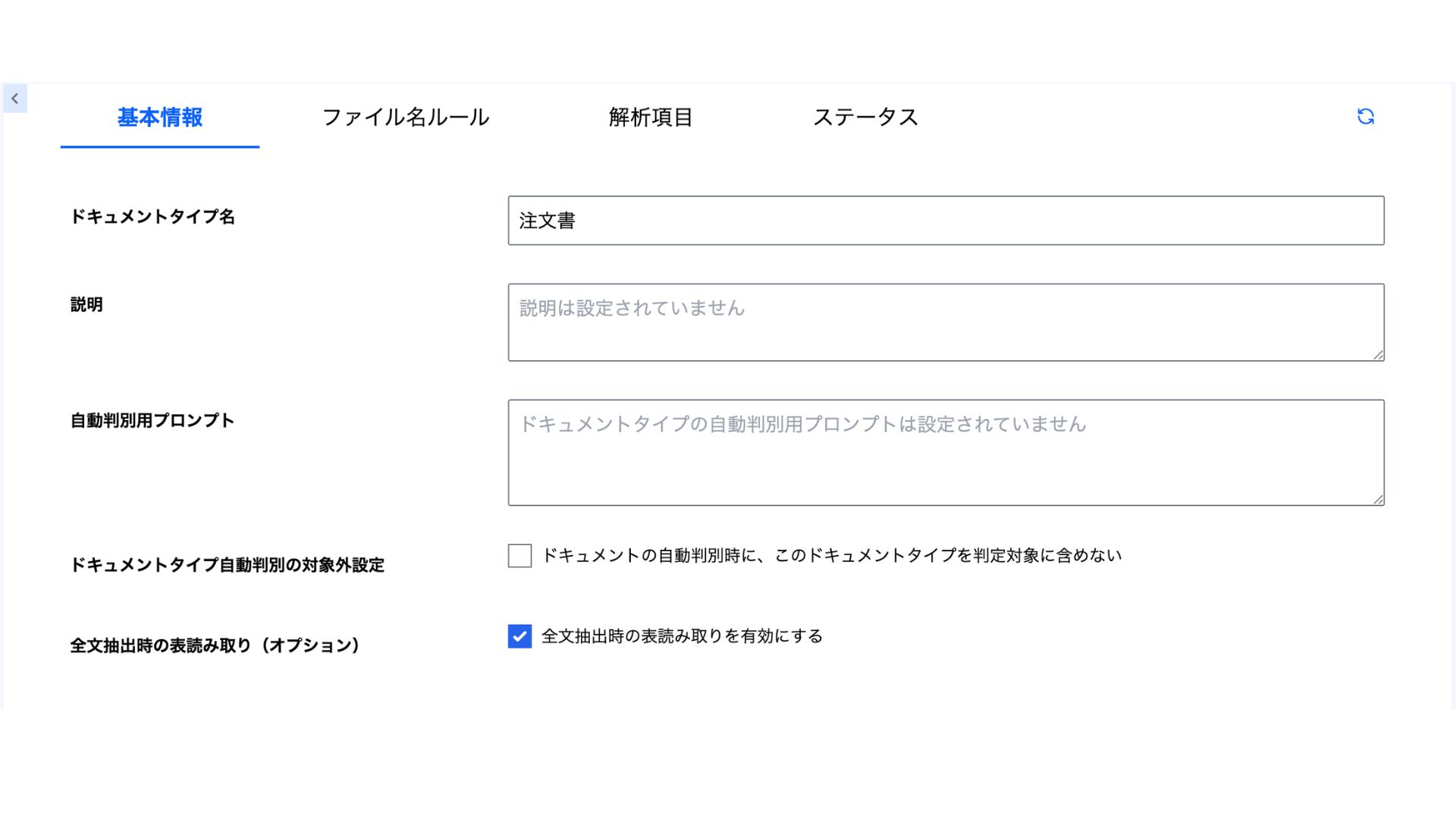
Task: Go to the ステータス tab
Action: tap(865, 118)
